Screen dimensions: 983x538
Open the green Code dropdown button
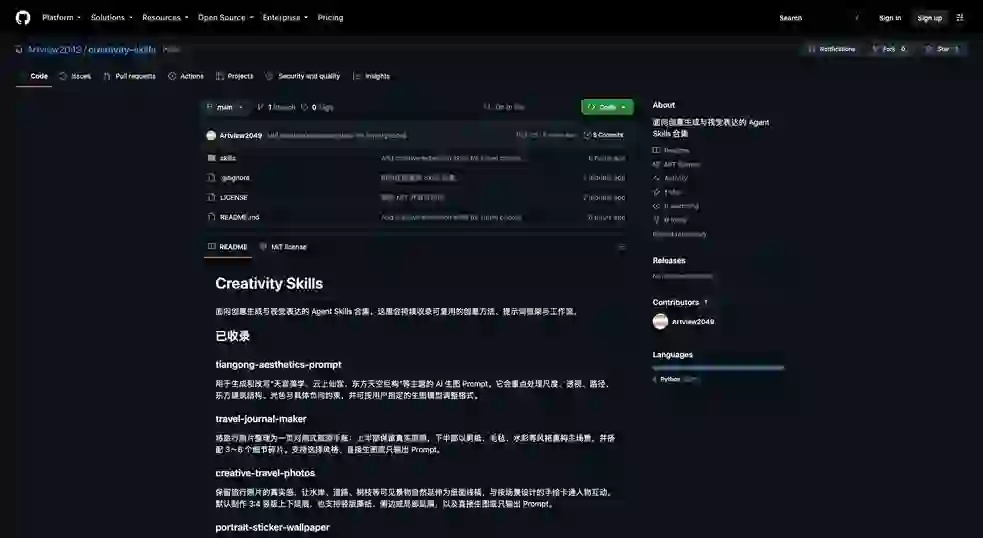click(607, 107)
